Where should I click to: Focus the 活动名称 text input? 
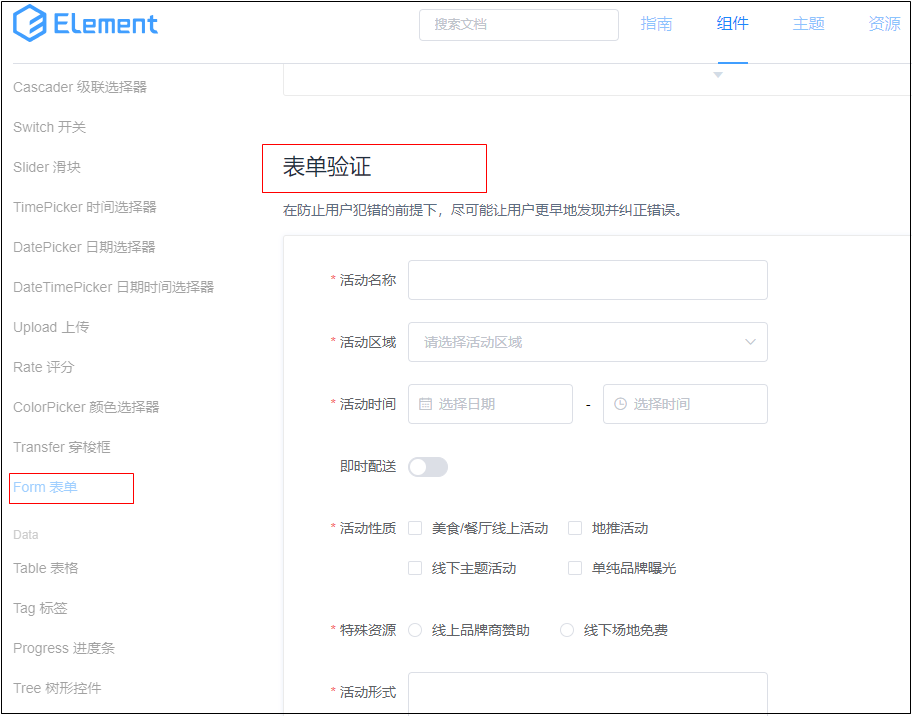tap(587, 280)
